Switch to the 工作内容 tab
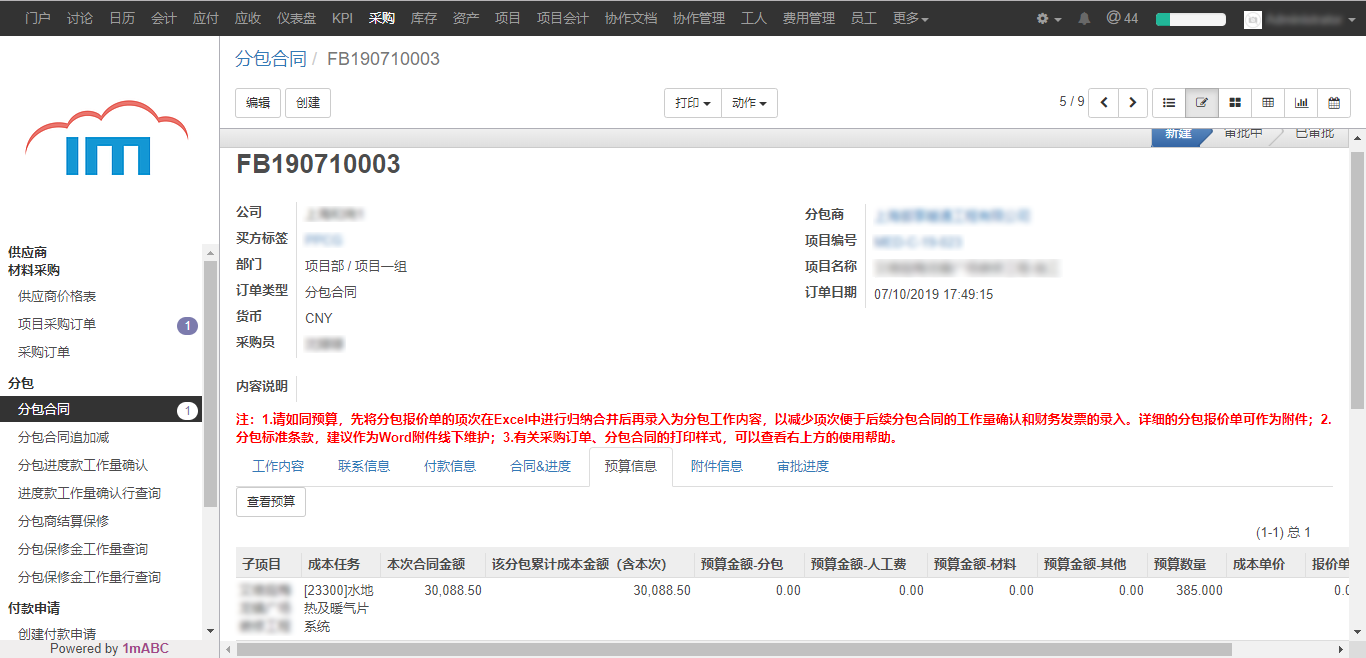1366x658 pixels. pos(278,466)
